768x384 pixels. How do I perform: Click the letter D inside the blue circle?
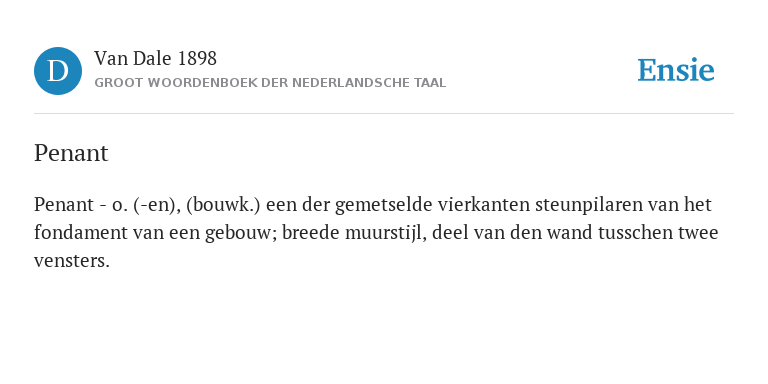point(58,71)
